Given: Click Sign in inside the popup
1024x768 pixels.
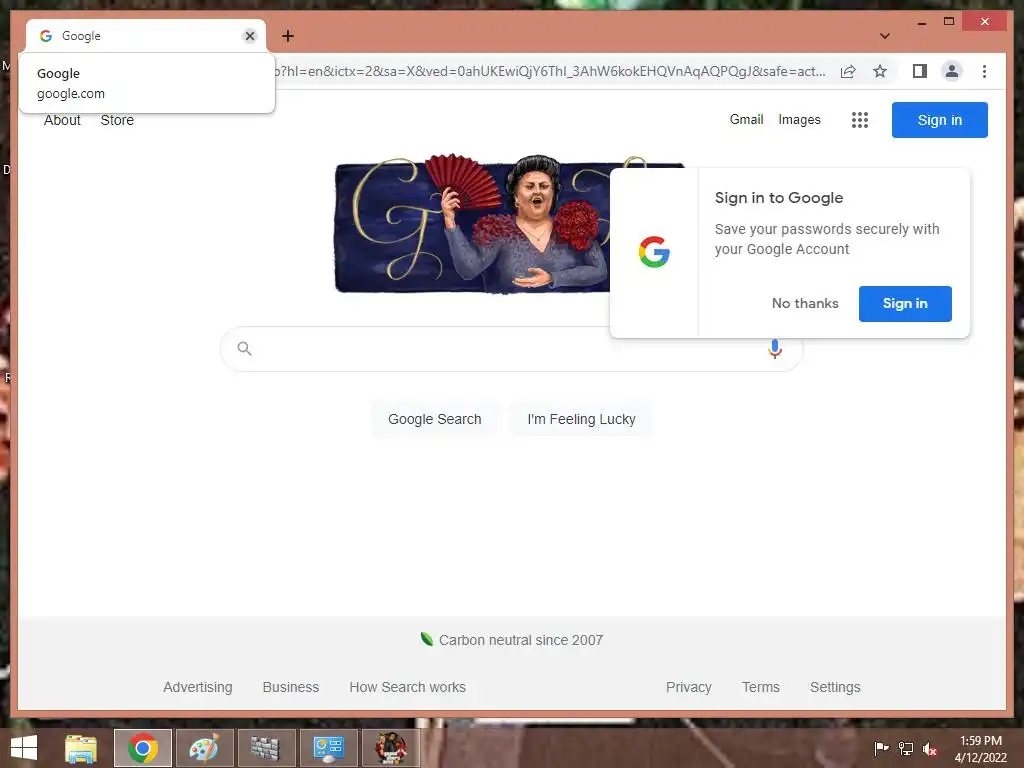Looking at the screenshot, I should (904, 304).
